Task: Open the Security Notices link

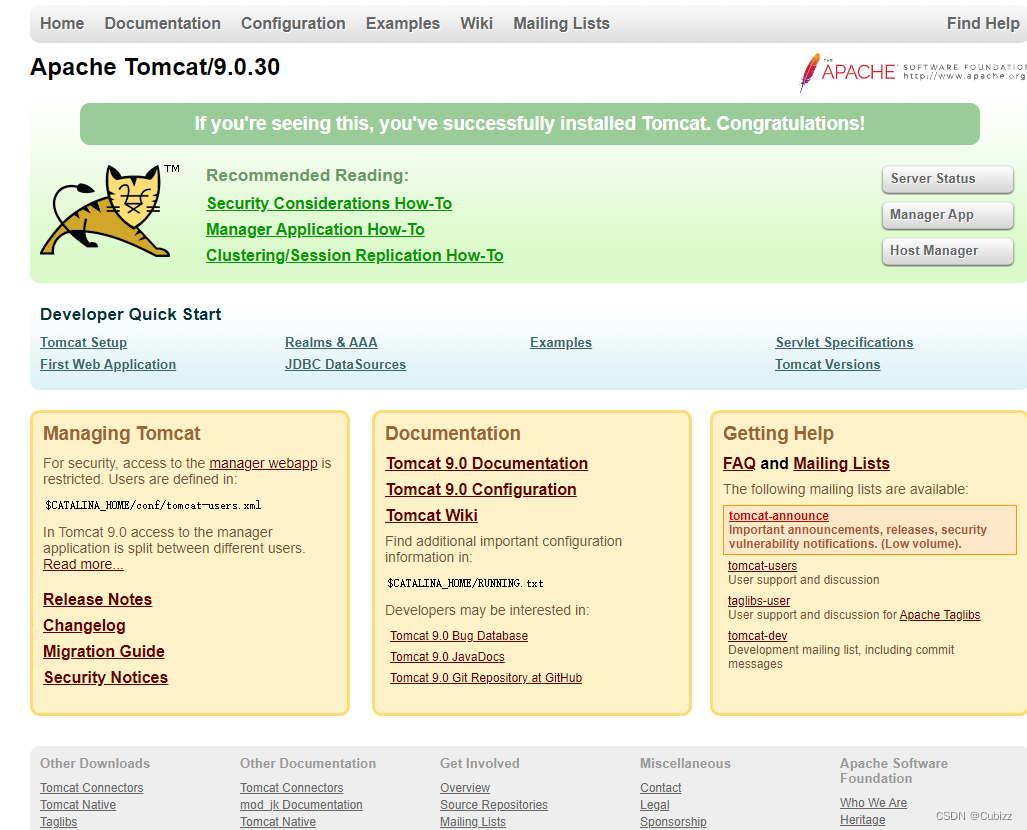Action: [105, 677]
